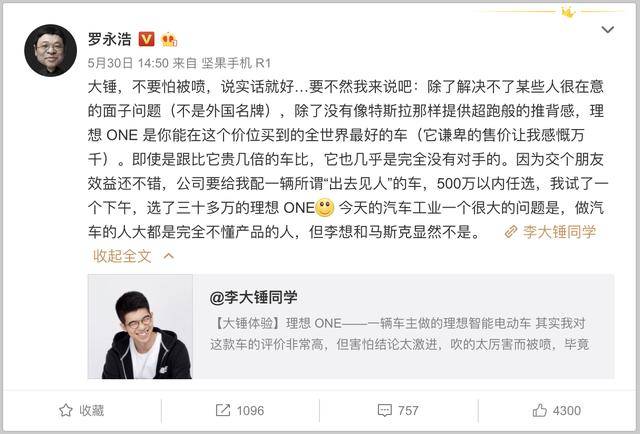Click the up chevron beside 收起全文

(169, 256)
